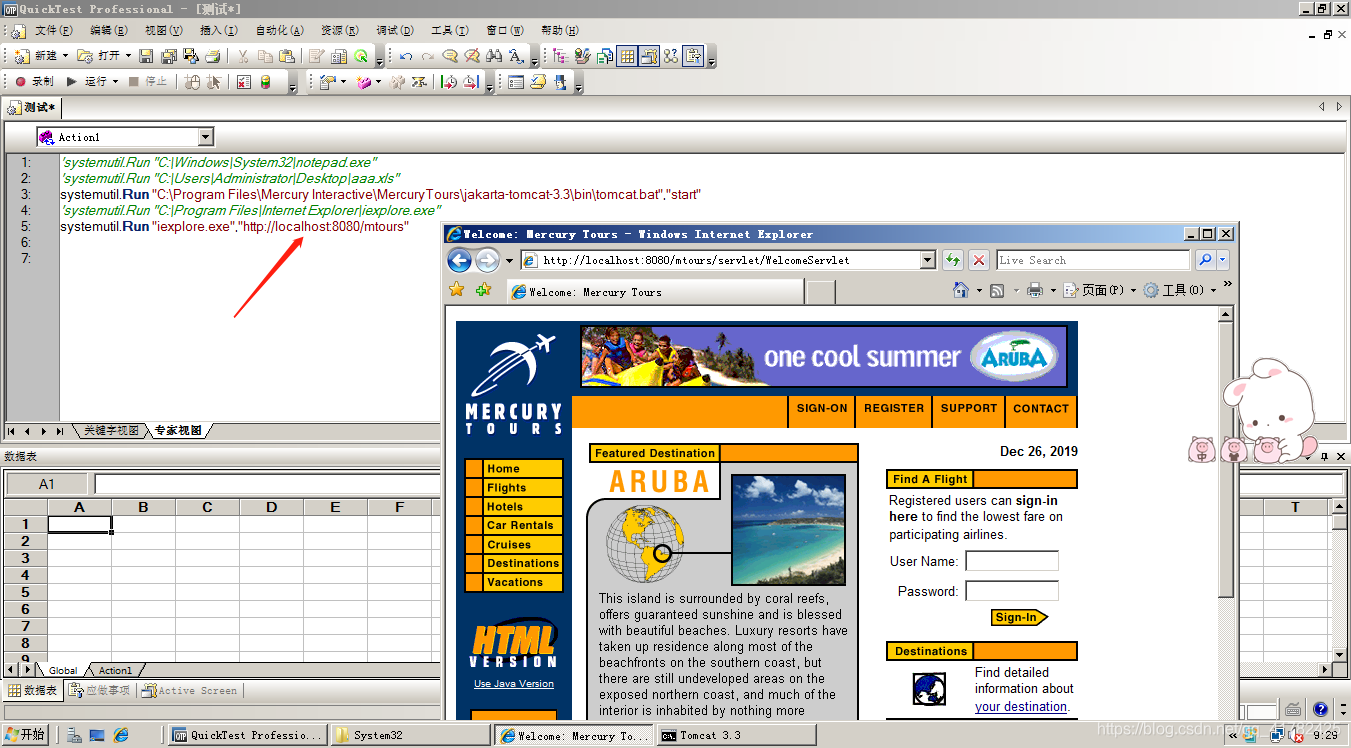Open the 新建 dropdown arrow
The width and height of the screenshot is (1351, 748).
coord(66,57)
